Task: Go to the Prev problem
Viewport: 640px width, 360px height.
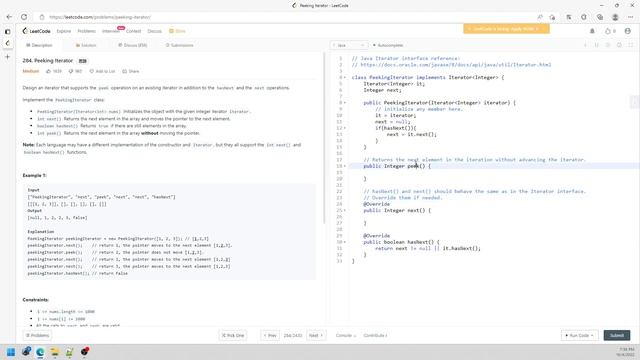Action: pyautogui.click(x=270, y=336)
